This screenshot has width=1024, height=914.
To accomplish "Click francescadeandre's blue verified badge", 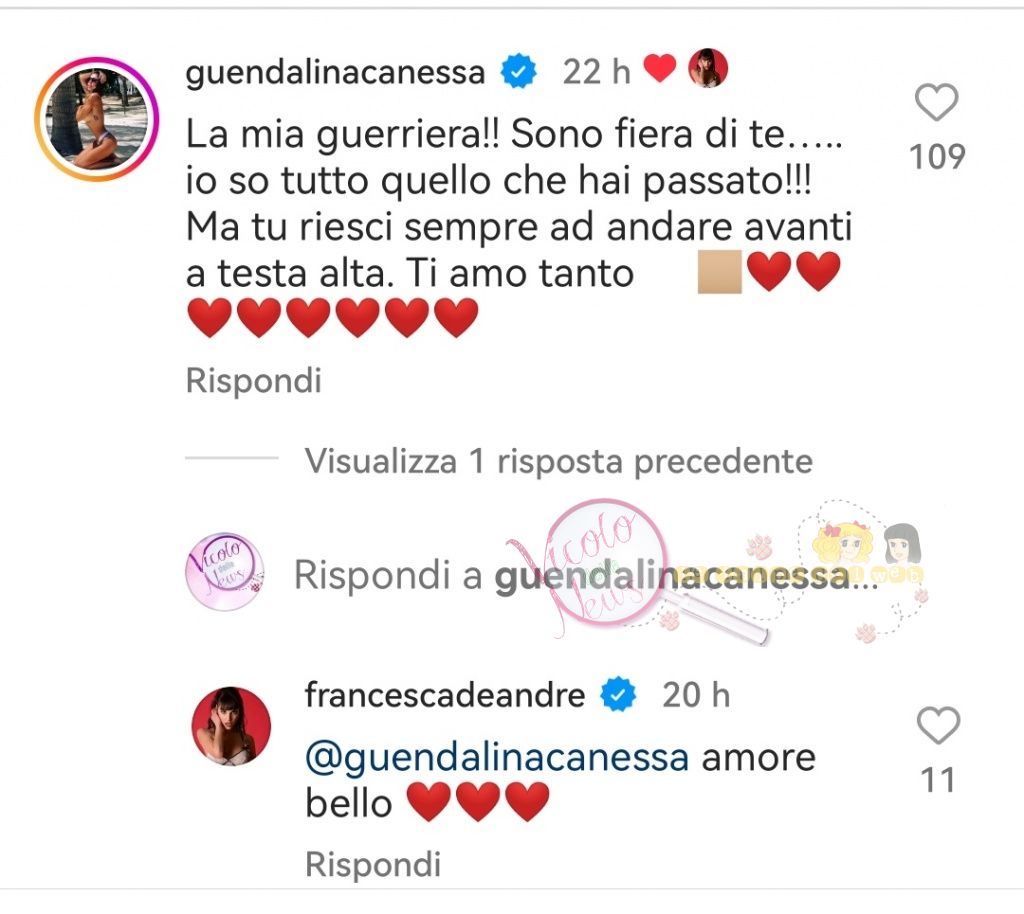I will (x=618, y=695).
